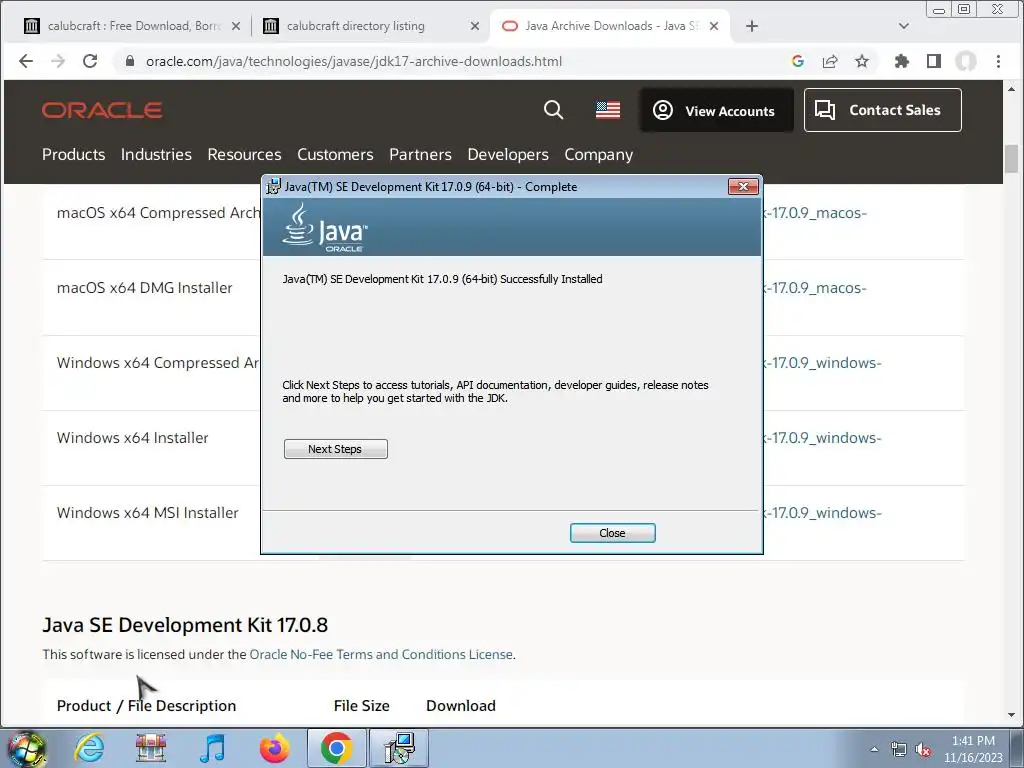Open the Partners menu
Image resolution: width=1024 pixels, height=768 pixels.
pyautogui.click(x=421, y=155)
